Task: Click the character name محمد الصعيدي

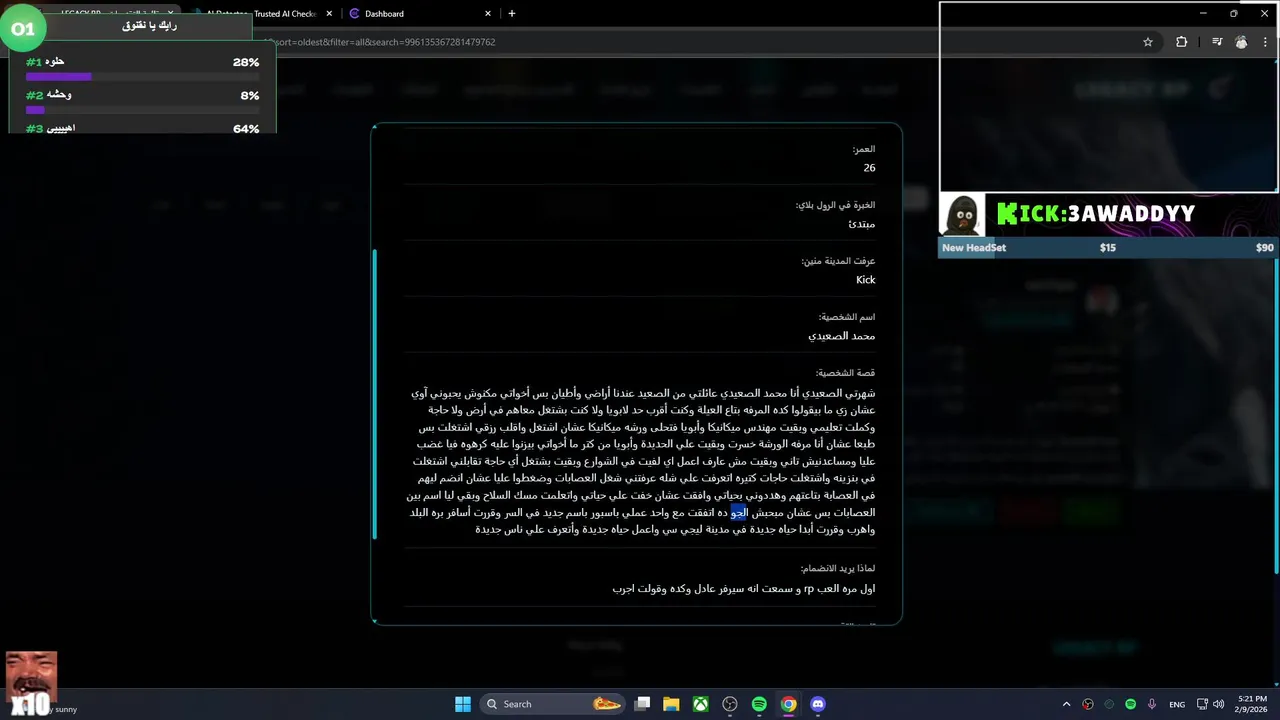Action: tap(842, 336)
